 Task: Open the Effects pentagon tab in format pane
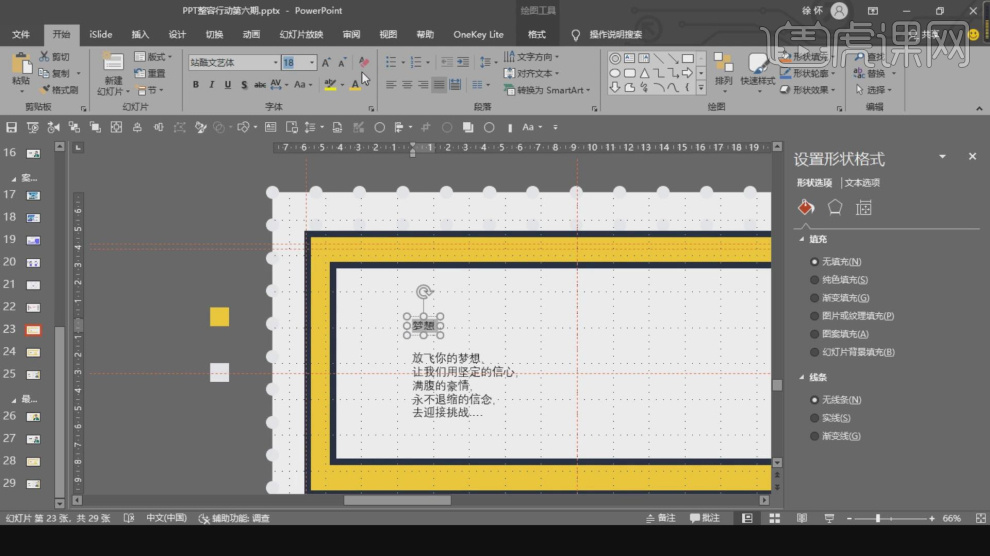point(834,208)
